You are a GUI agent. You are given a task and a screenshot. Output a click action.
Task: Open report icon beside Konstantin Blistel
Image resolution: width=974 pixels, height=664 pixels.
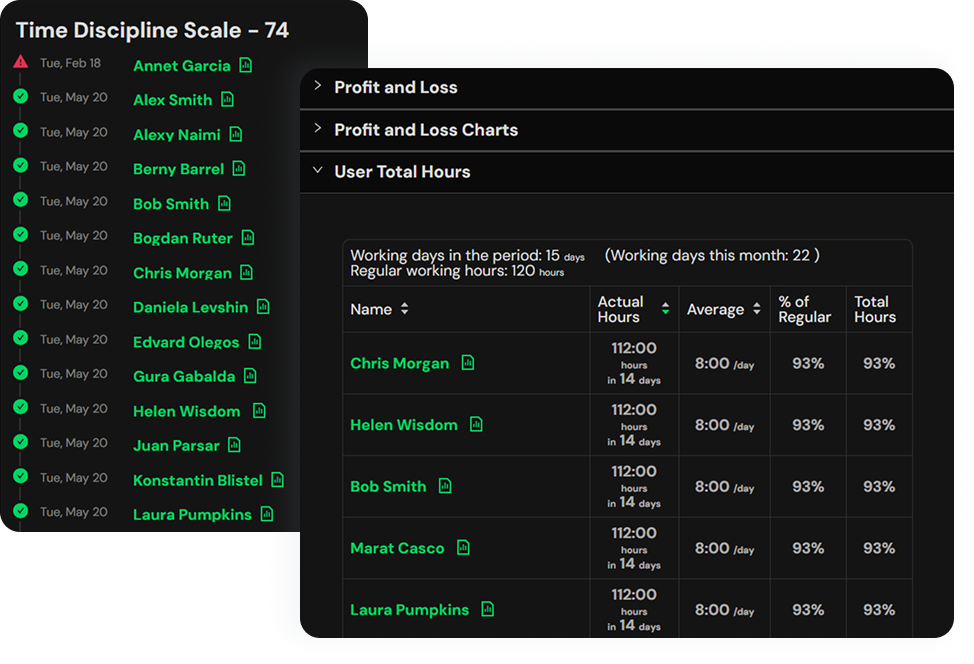[x=278, y=480]
